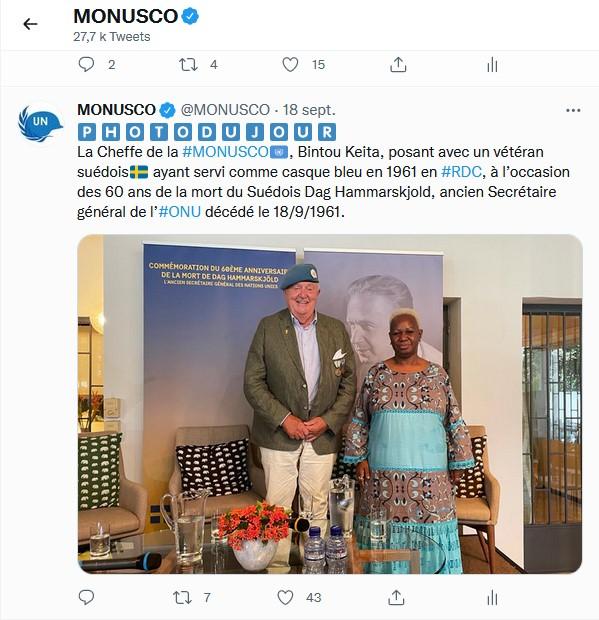View analytics of the top tweet
The image size is (599, 620).
[x=492, y=64]
